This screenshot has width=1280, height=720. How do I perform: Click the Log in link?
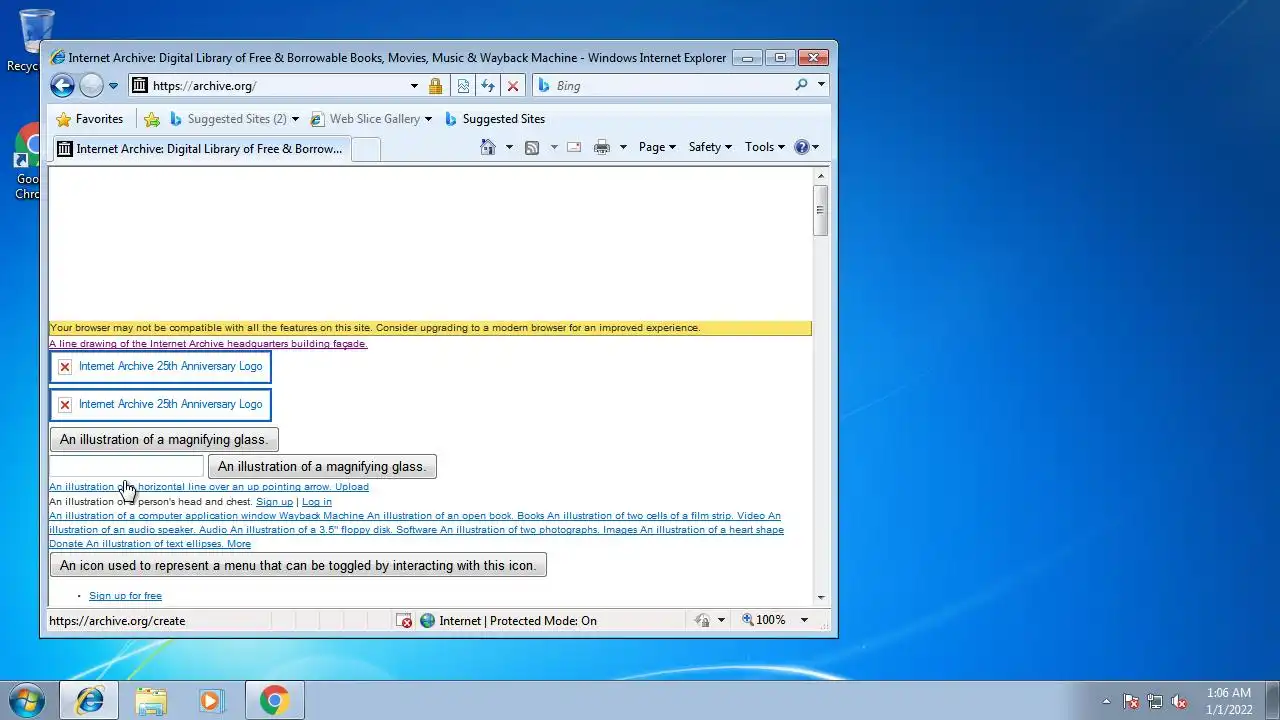[317, 502]
